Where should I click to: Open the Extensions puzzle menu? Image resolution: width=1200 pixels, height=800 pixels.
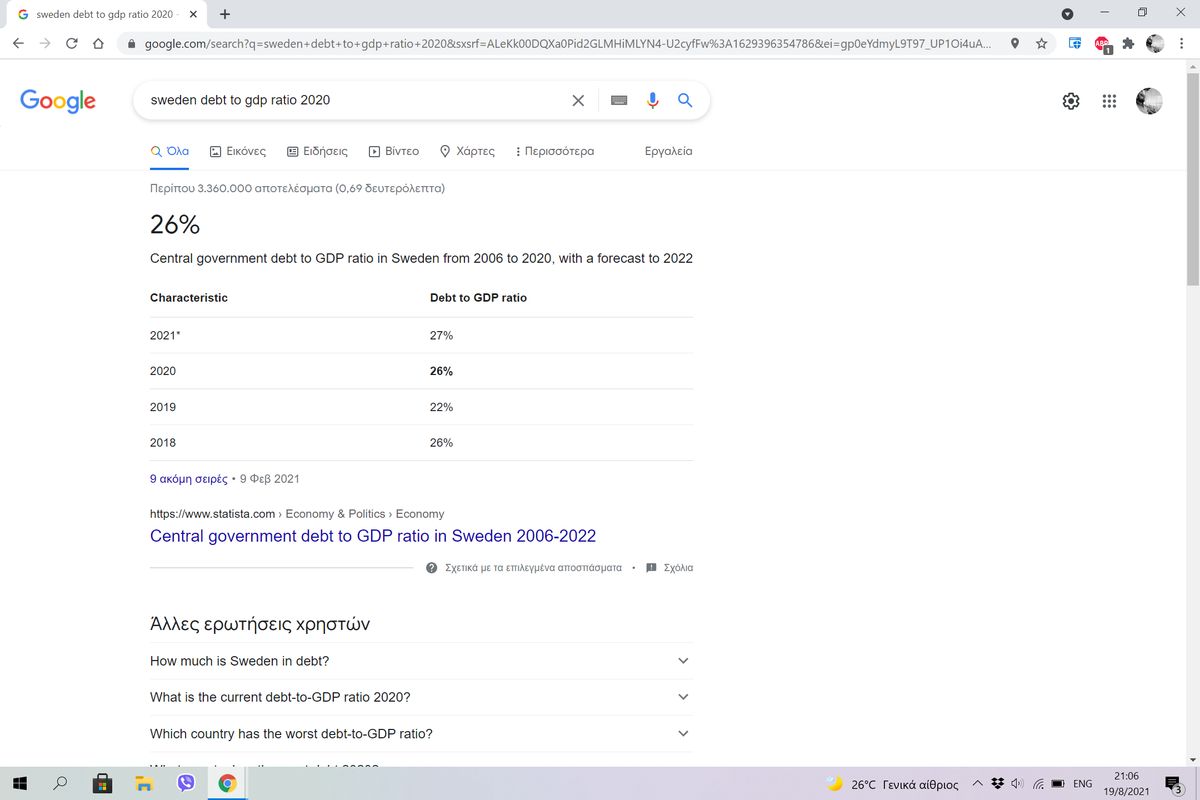click(1129, 44)
